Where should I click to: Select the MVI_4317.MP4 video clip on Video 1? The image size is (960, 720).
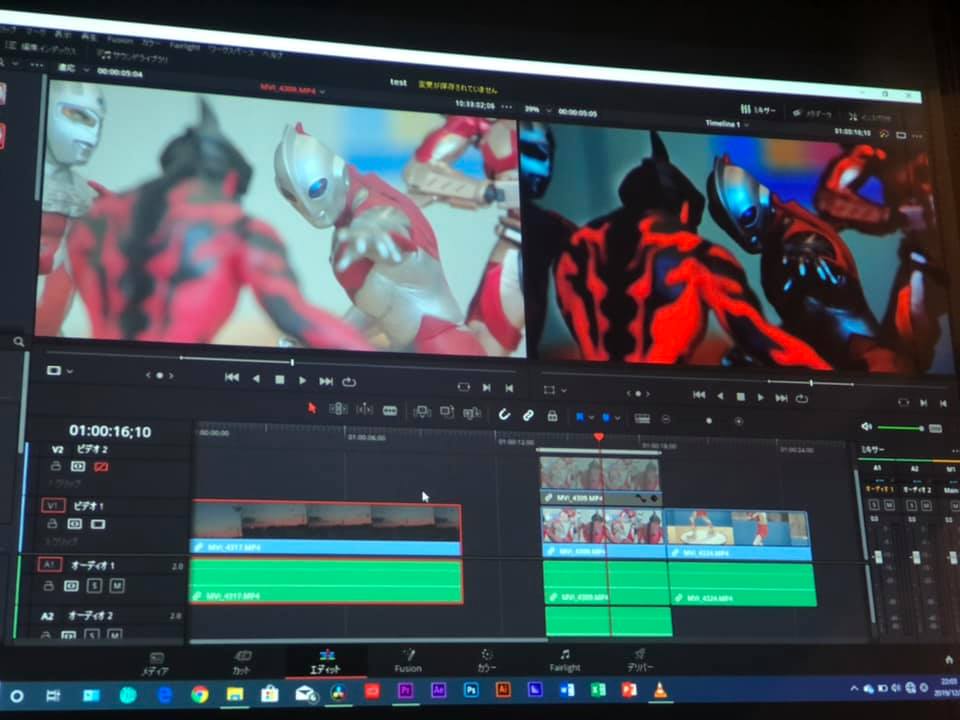pos(326,529)
